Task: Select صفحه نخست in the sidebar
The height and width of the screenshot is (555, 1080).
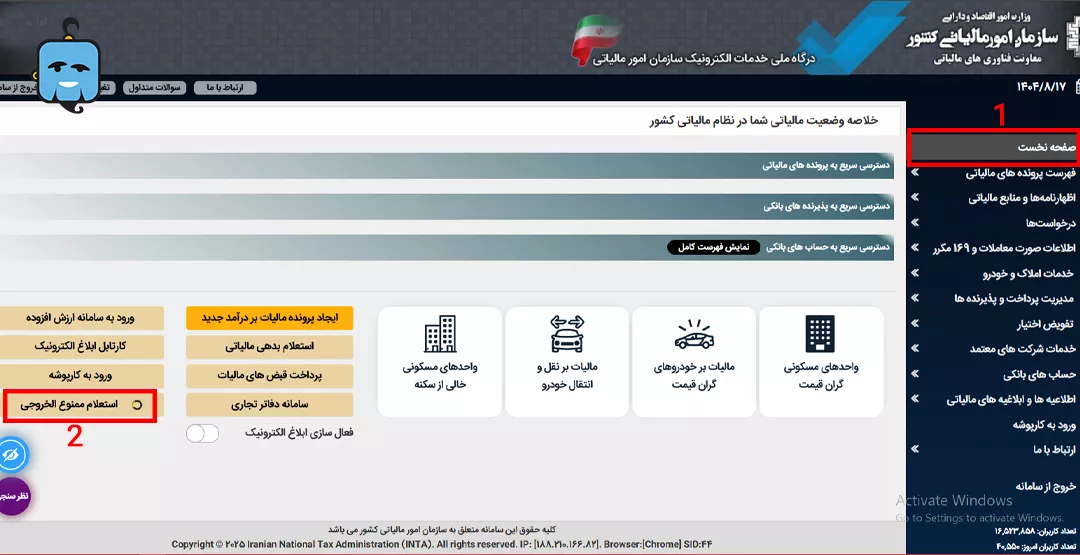Action: pos(992,147)
